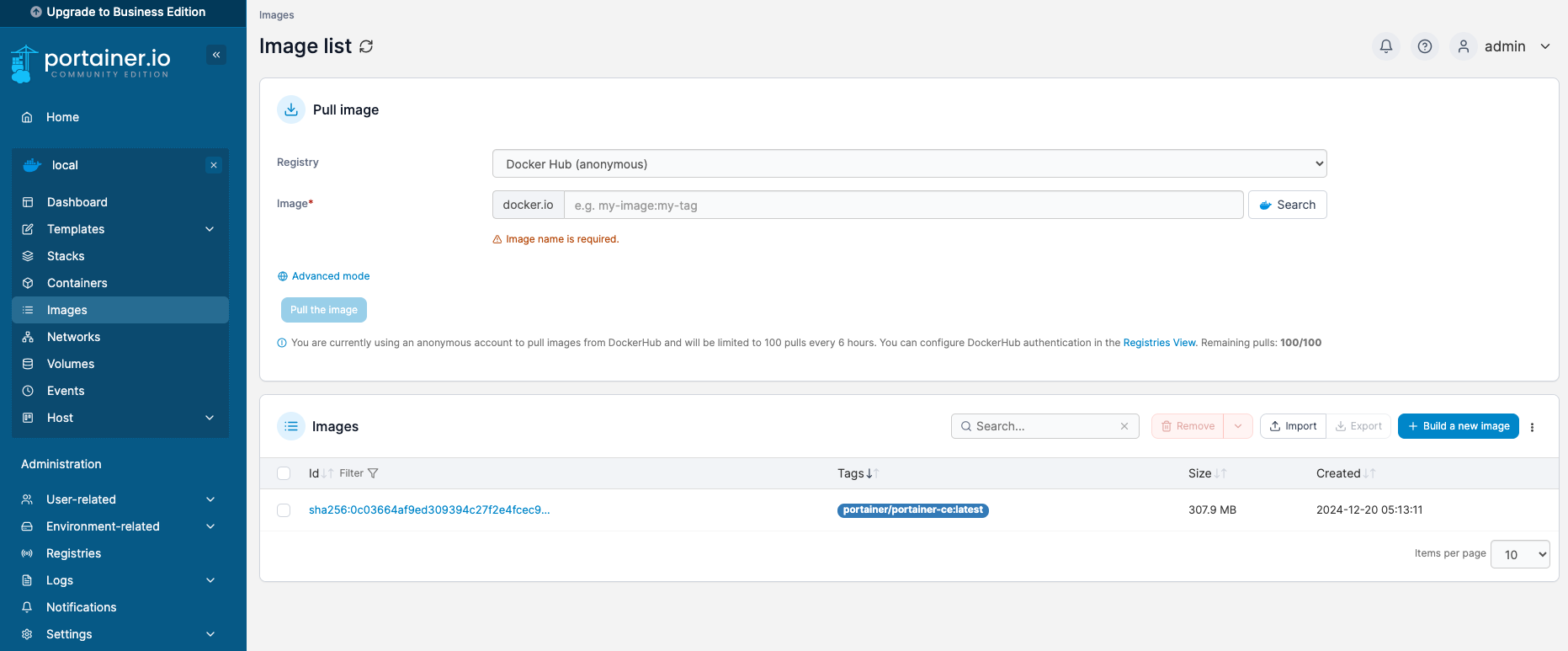Close the local environment with X icon
Image resolution: width=1568 pixels, height=651 pixels.
pyautogui.click(x=214, y=165)
